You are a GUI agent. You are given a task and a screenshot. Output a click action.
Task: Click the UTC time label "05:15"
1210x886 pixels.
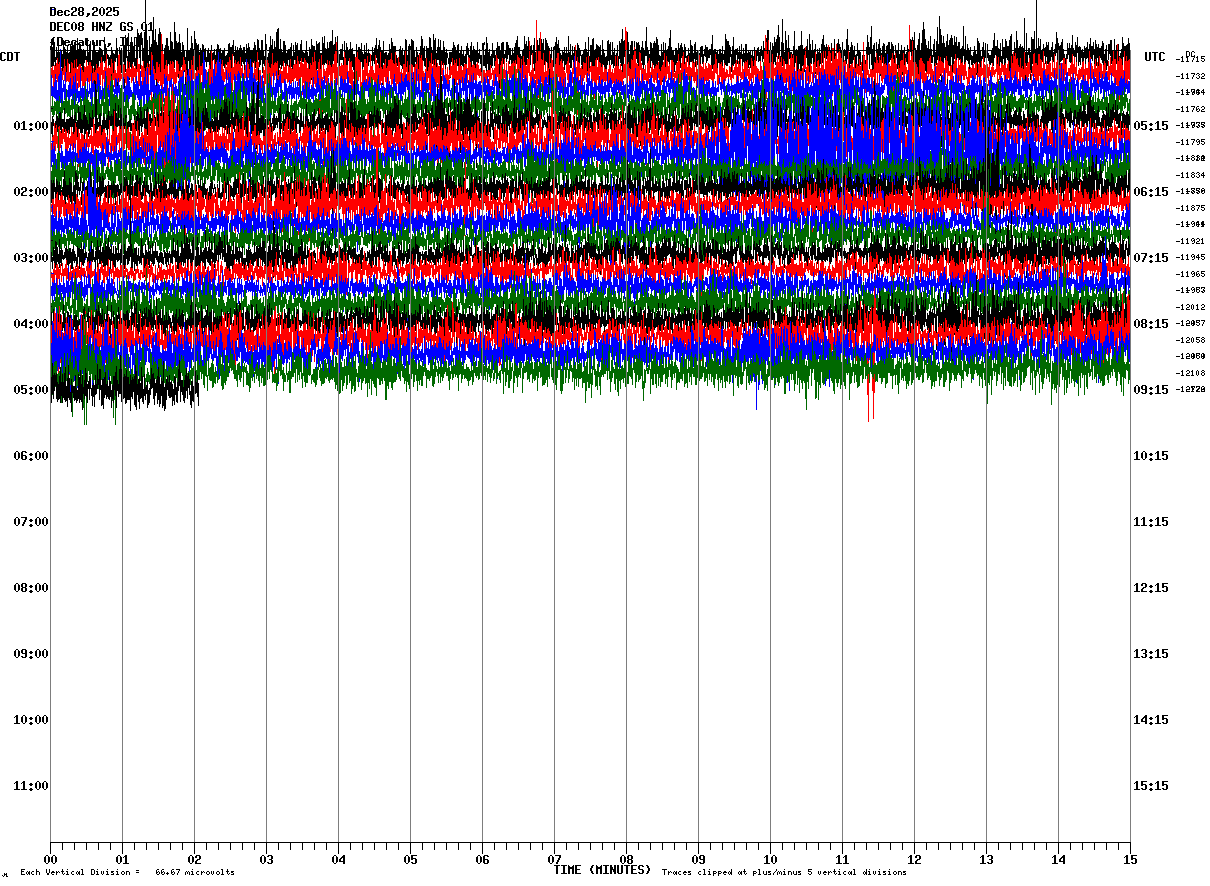pyautogui.click(x=1150, y=126)
